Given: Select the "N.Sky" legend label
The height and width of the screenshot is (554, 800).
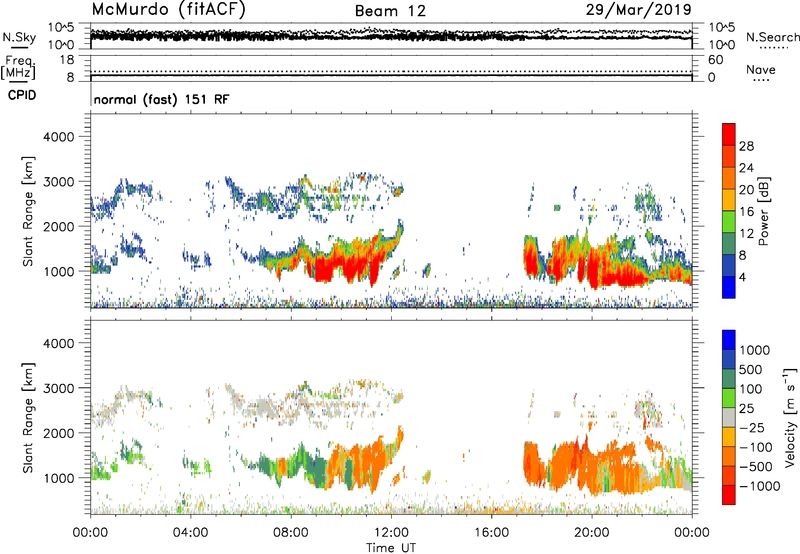Looking at the screenshot, I should [19, 37].
